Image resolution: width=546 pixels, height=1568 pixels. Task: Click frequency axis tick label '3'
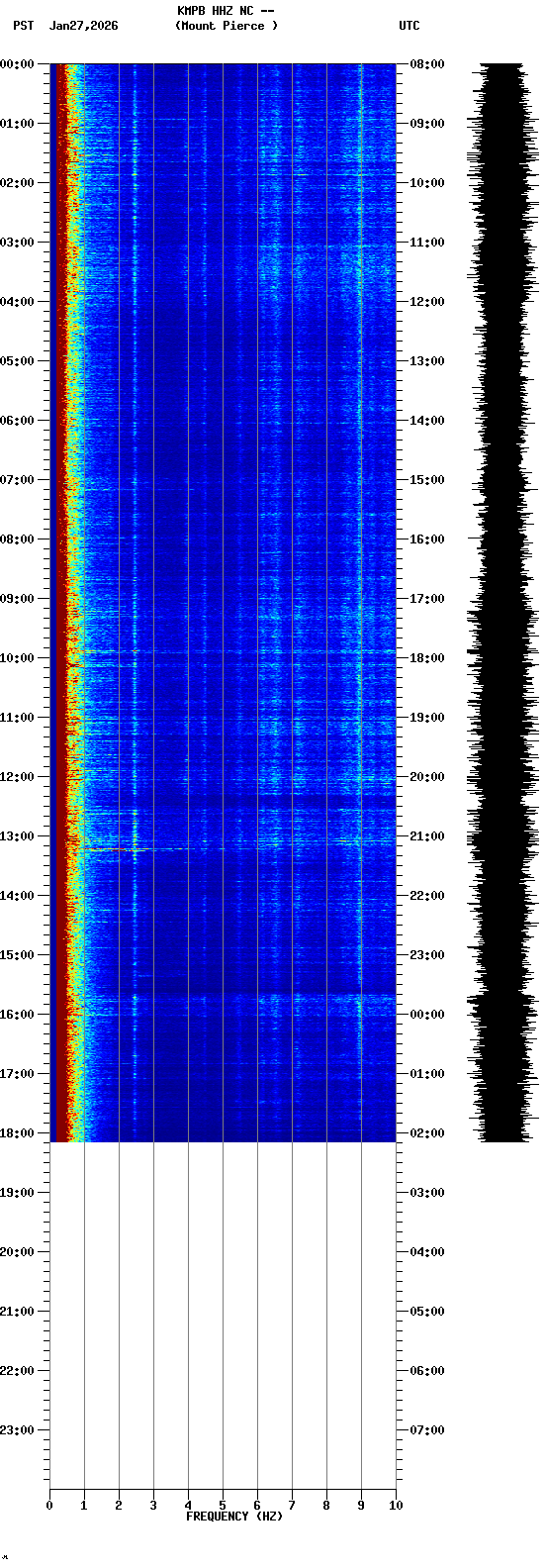[153, 1506]
